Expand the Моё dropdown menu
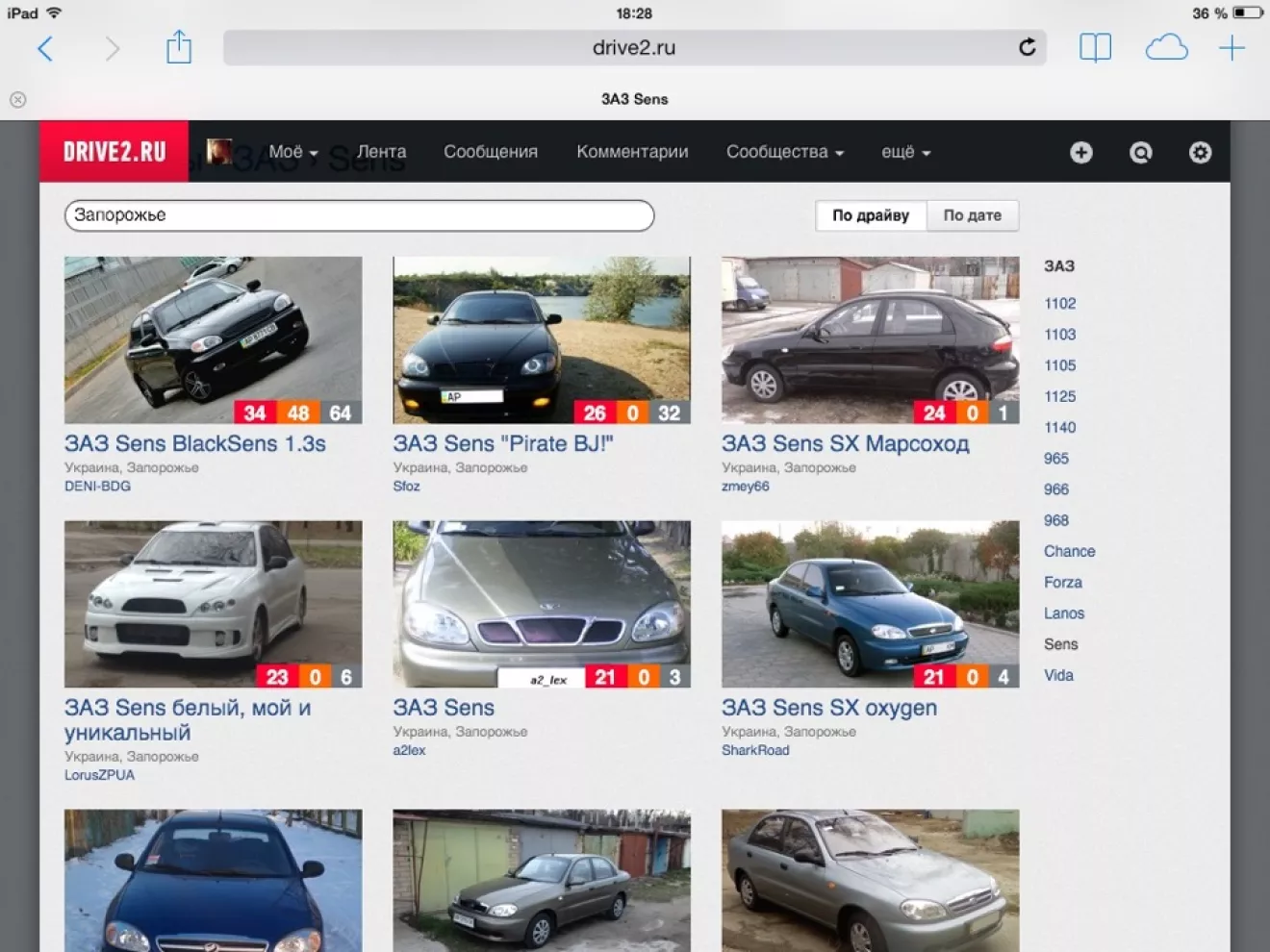This screenshot has width=1270, height=952. pyautogui.click(x=292, y=152)
